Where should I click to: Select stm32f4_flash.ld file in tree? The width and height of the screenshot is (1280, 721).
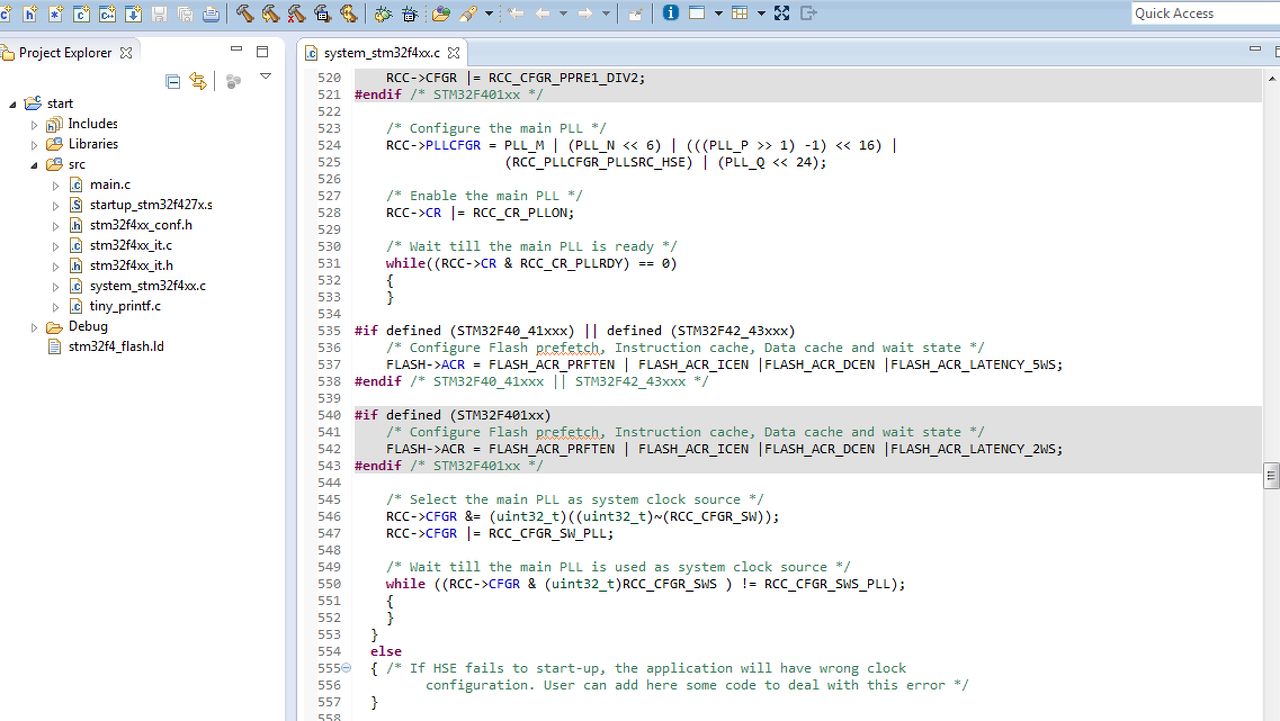116,347
